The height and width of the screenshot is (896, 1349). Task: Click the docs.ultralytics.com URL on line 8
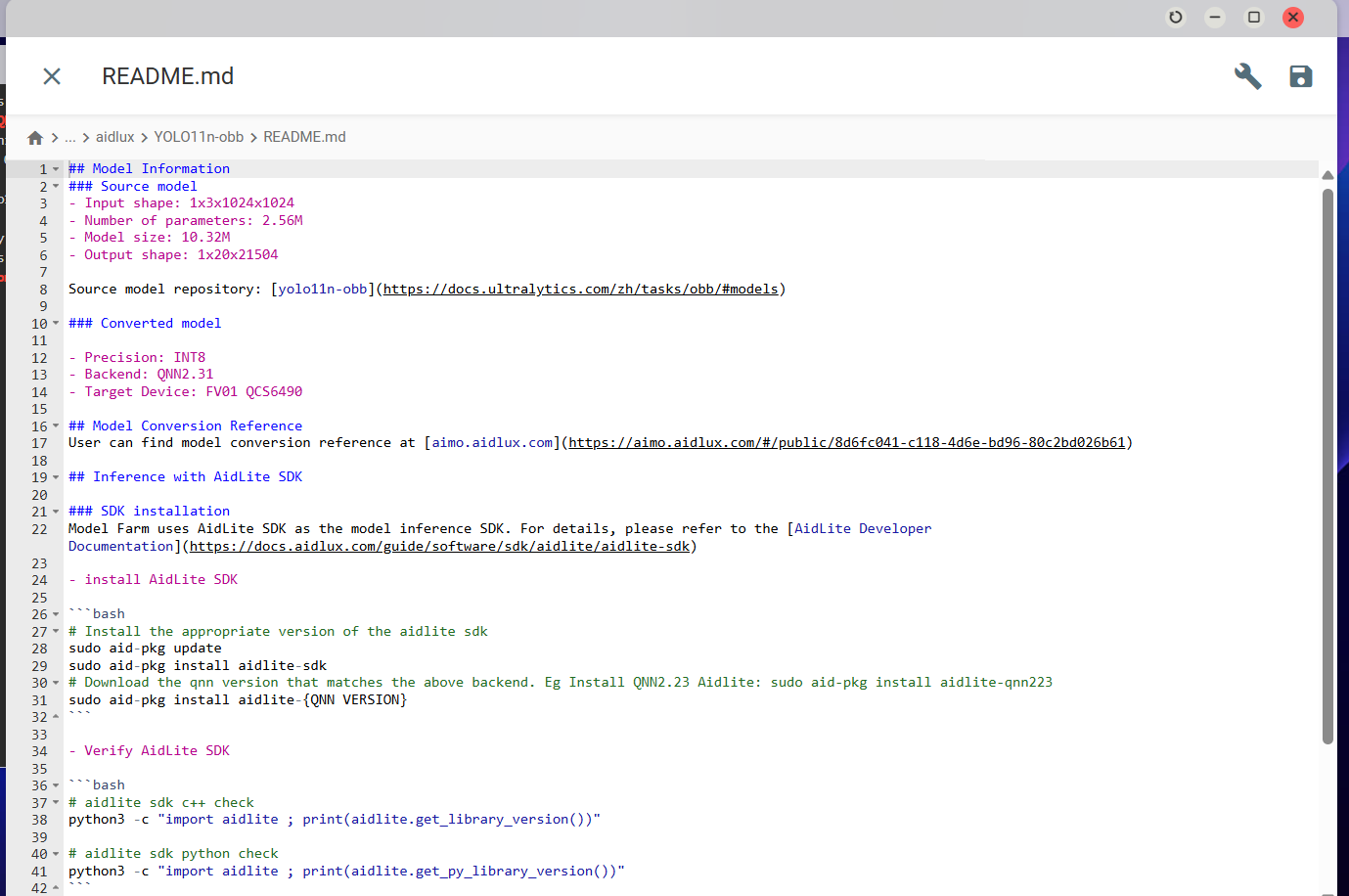coord(580,290)
